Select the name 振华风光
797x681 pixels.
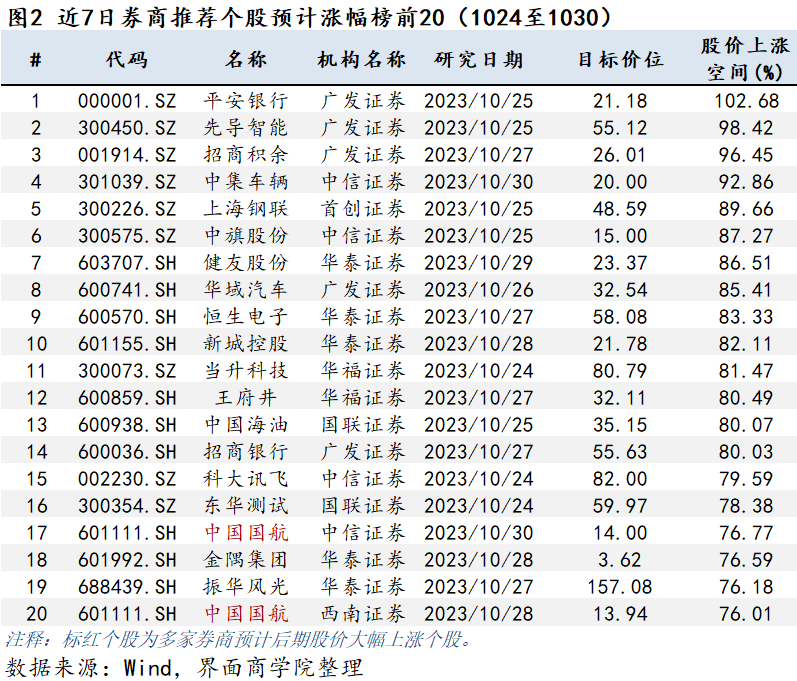coord(246,586)
